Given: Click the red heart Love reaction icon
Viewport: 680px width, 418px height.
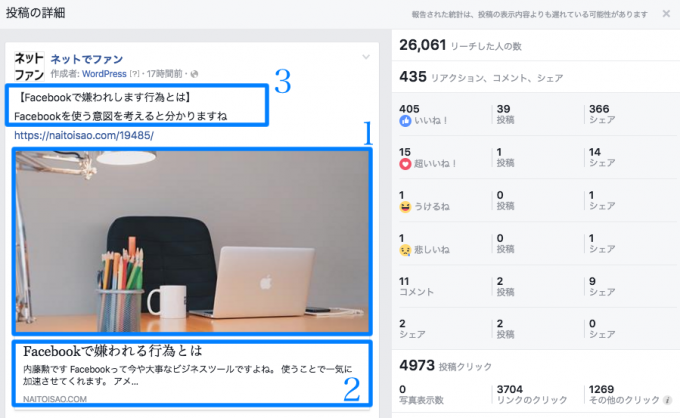Looking at the screenshot, I should (x=405, y=164).
